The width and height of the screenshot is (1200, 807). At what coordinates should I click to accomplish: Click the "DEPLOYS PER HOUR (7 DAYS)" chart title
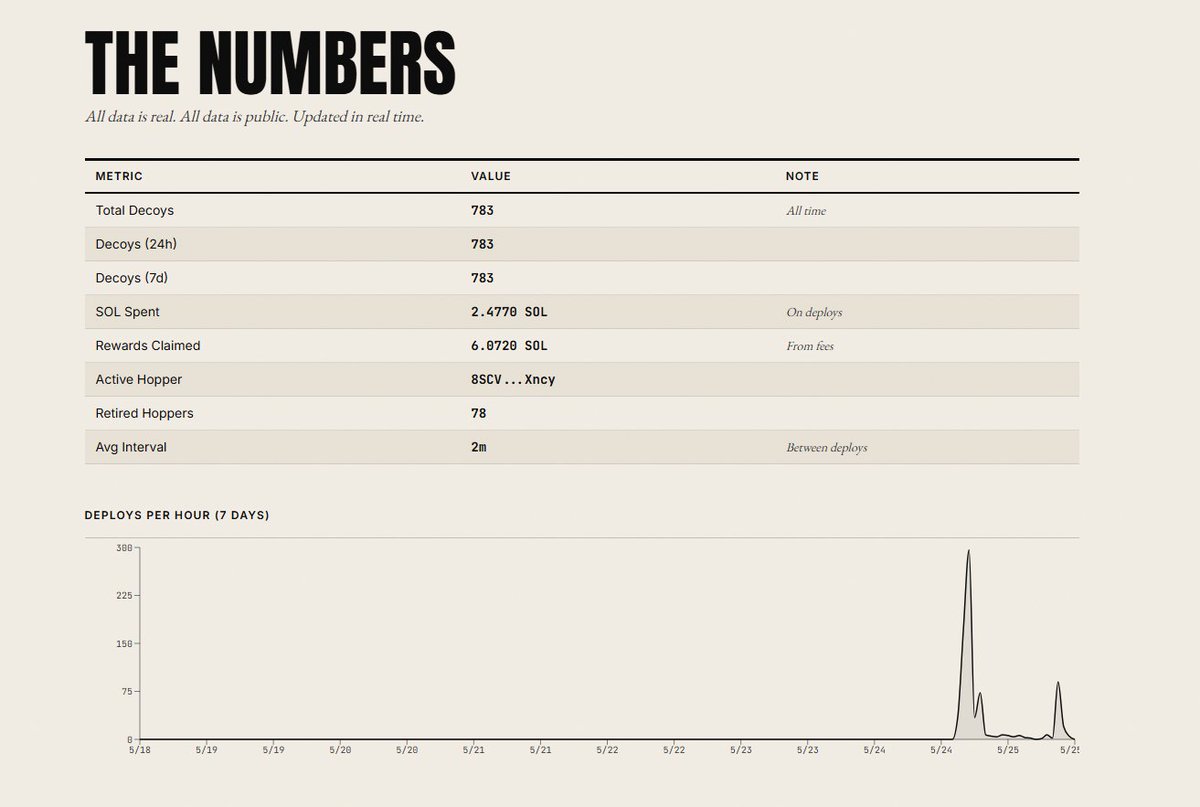pyautogui.click(x=177, y=515)
